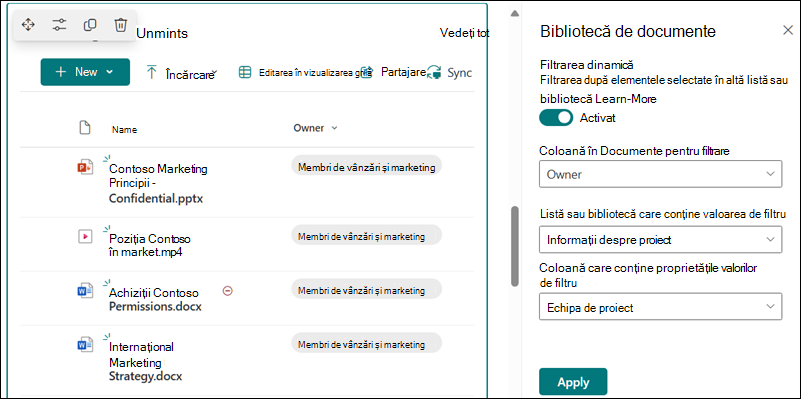Open the Owner column dropdown in the pane
The height and width of the screenshot is (399, 801).
coord(661,174)
